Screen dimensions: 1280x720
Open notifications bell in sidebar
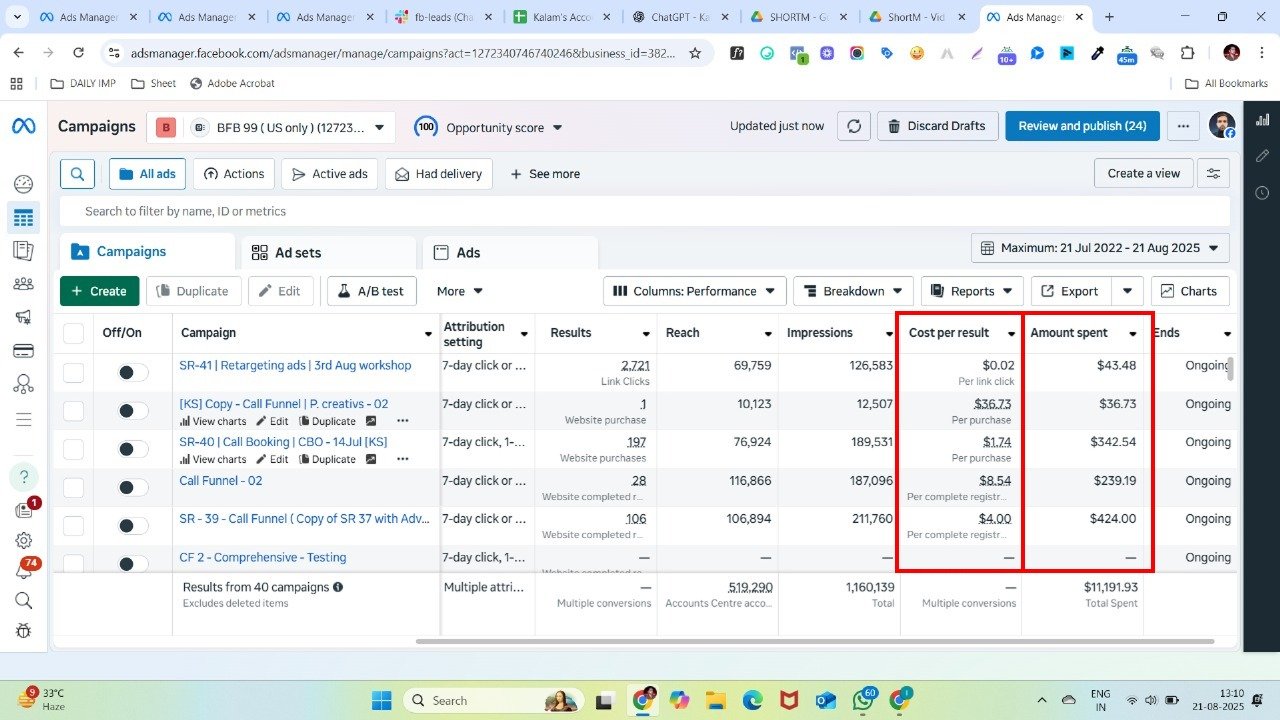coord(23,571)
